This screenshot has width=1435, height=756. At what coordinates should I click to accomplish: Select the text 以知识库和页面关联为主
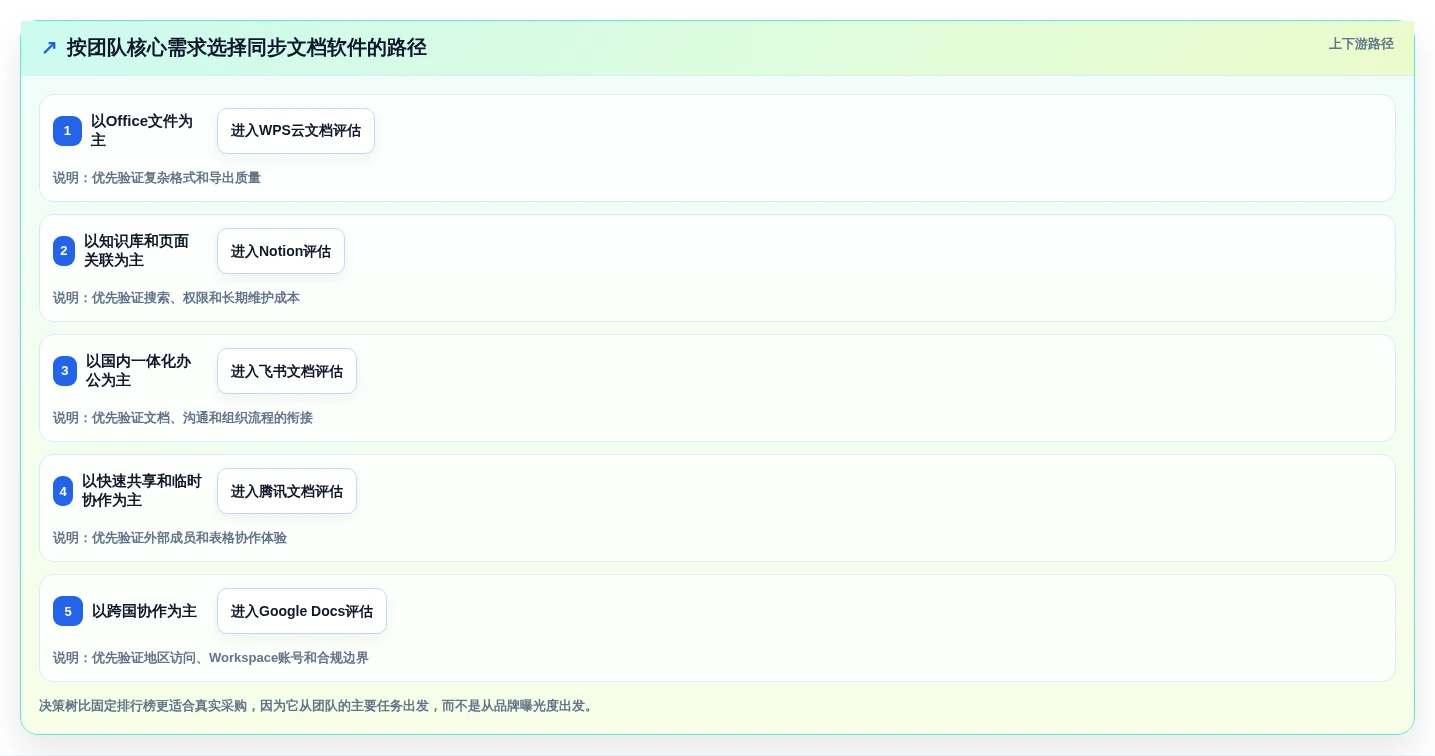[137, 251]
